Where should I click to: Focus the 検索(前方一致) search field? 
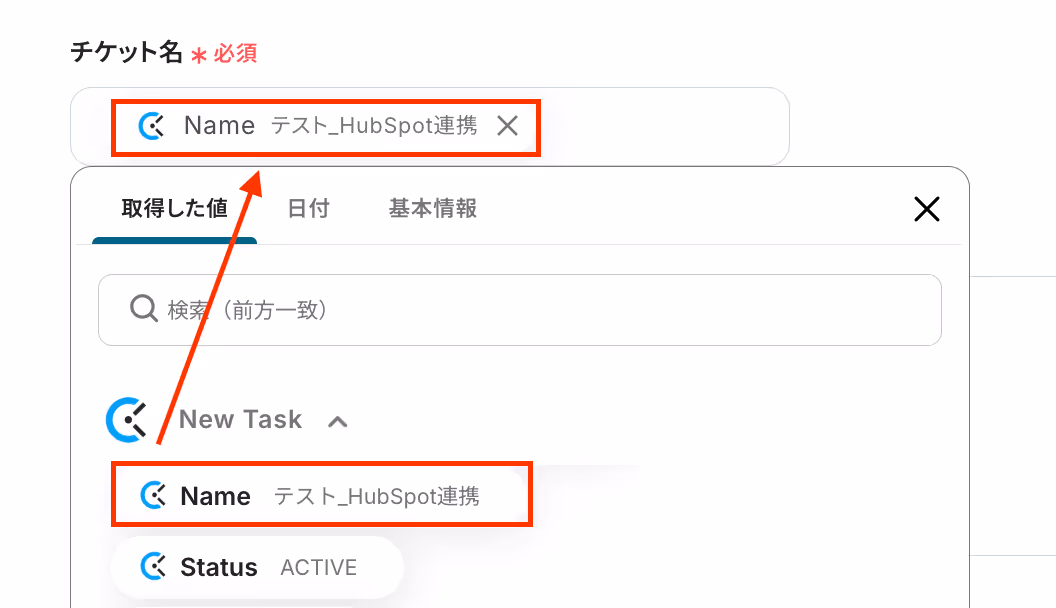519,310
